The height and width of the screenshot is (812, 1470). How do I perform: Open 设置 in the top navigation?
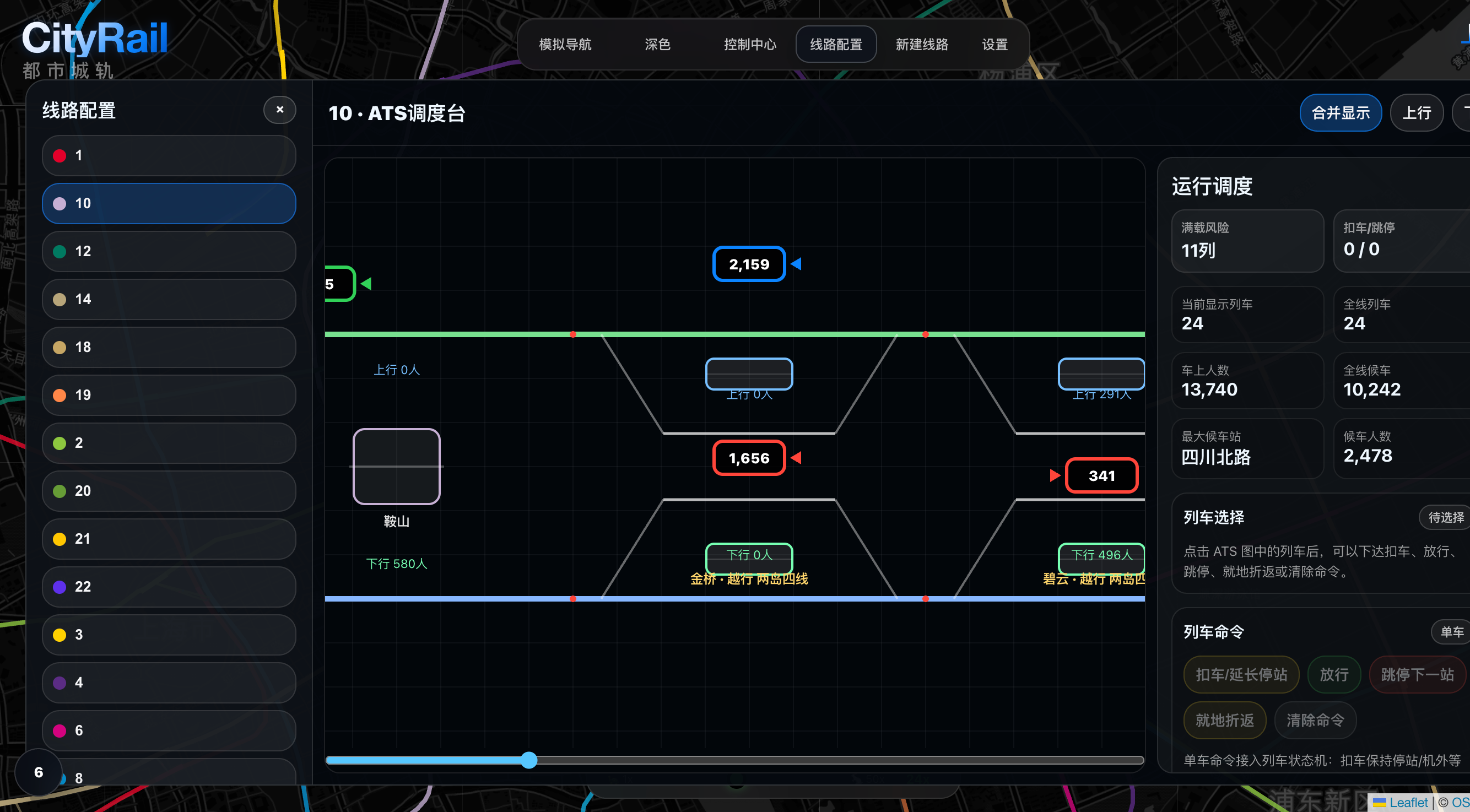click(x=995, y=45)
